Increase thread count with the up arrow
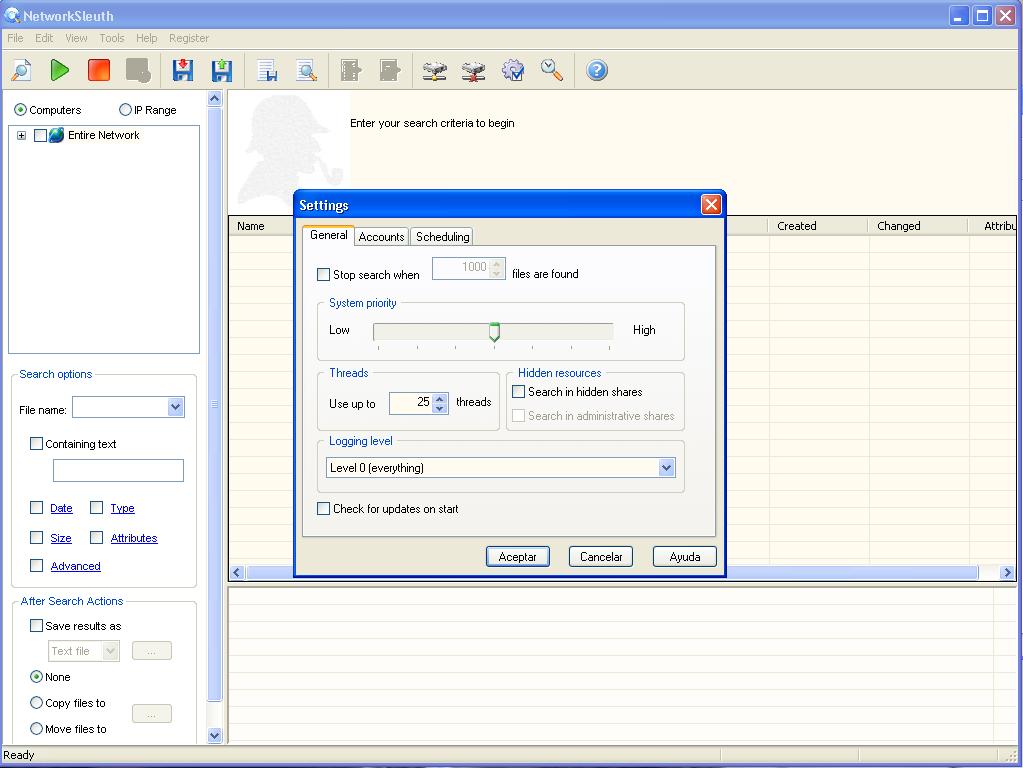The height and width of the screenshot is (768, 1023). 440,398
